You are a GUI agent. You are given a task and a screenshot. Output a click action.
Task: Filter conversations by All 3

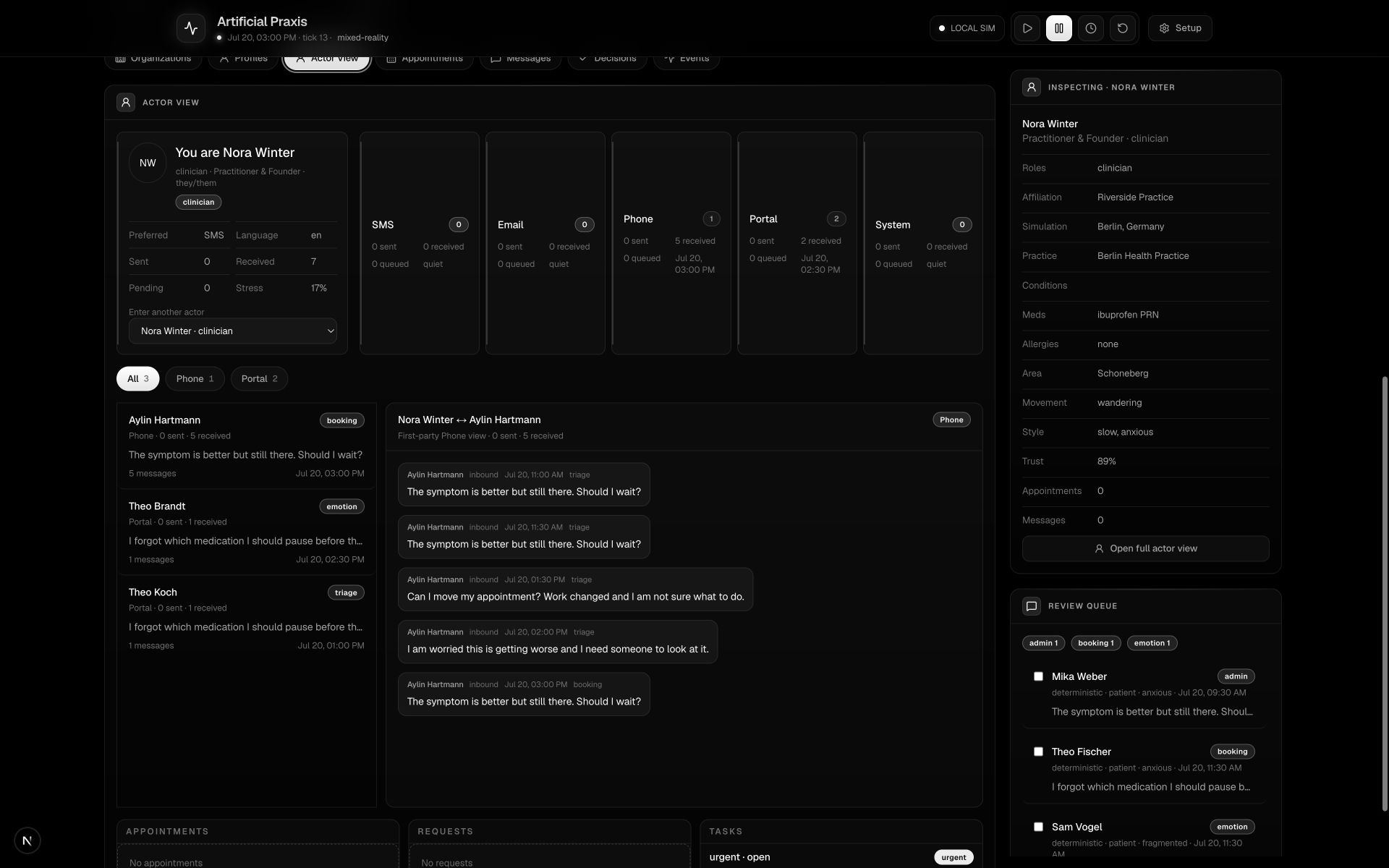click(x=138, y=379)
